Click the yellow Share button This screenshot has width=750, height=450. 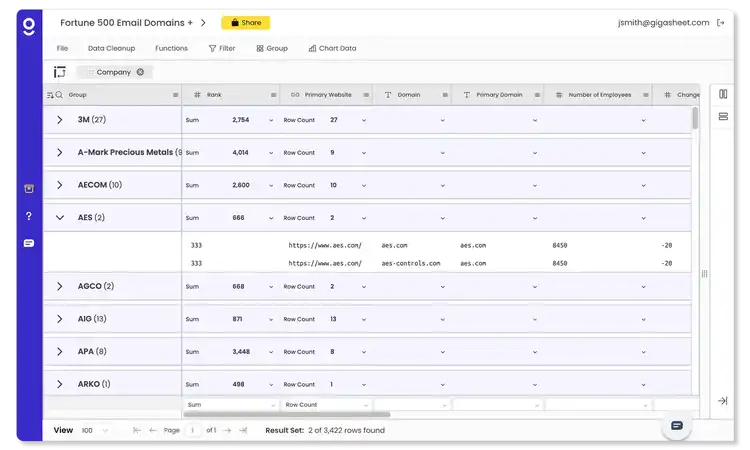tap(245, 22)
